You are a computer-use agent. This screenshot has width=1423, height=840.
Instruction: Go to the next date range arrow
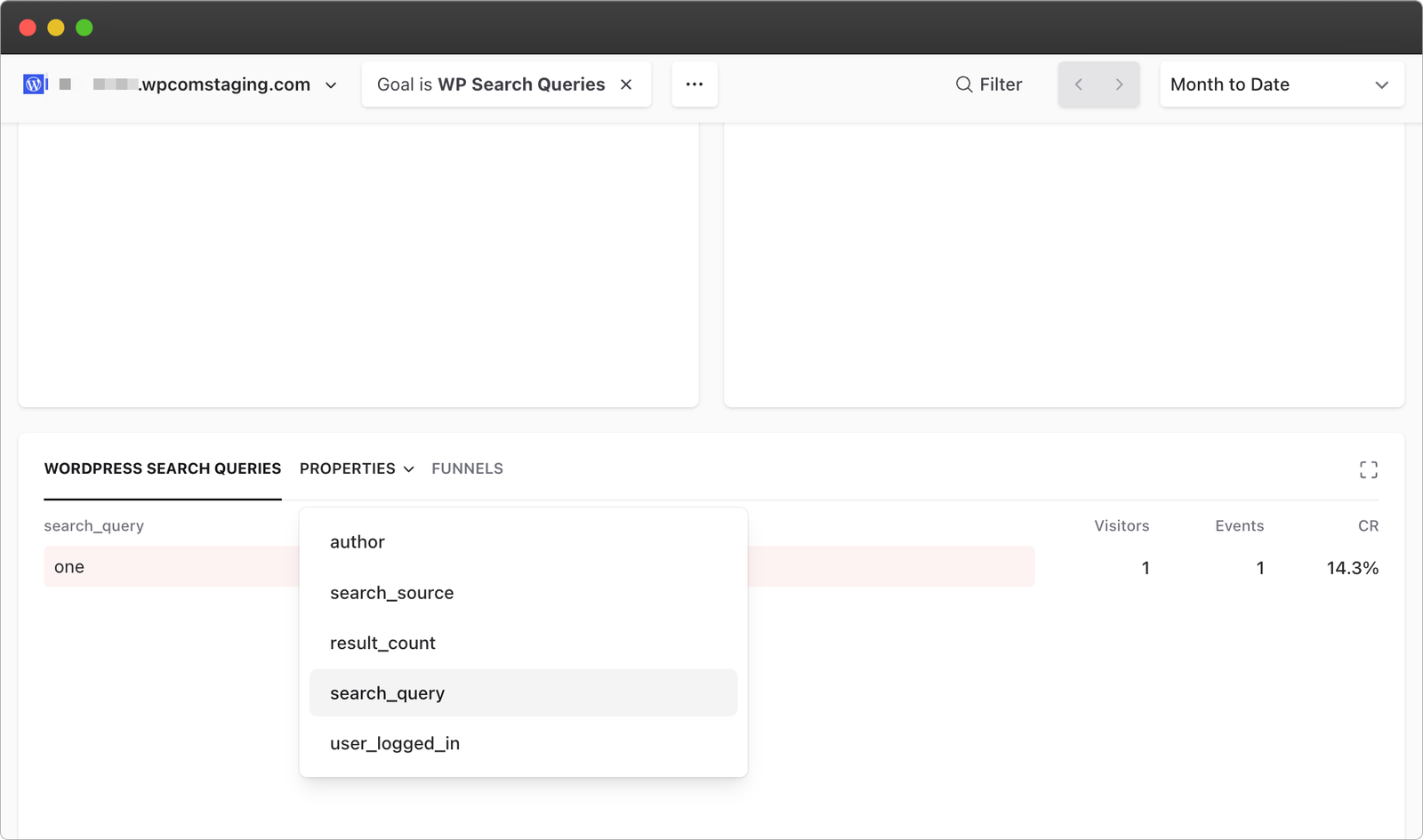pyautogui.click(x=1119, y=84)
